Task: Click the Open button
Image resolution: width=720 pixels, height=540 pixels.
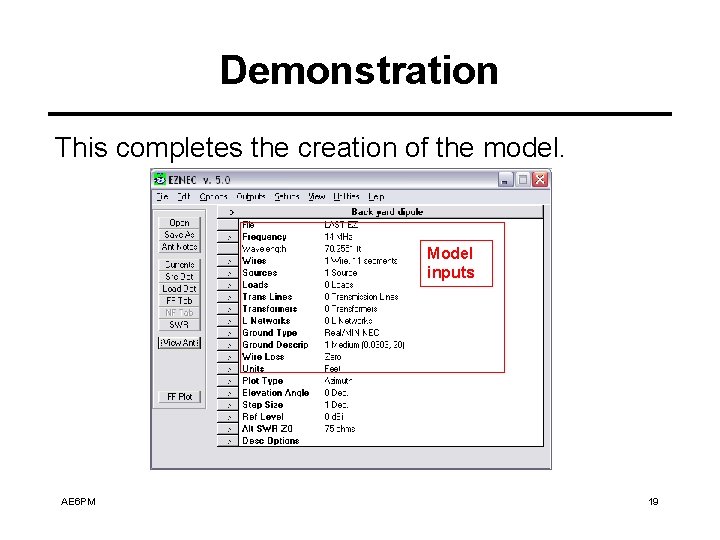Action: 179,223
